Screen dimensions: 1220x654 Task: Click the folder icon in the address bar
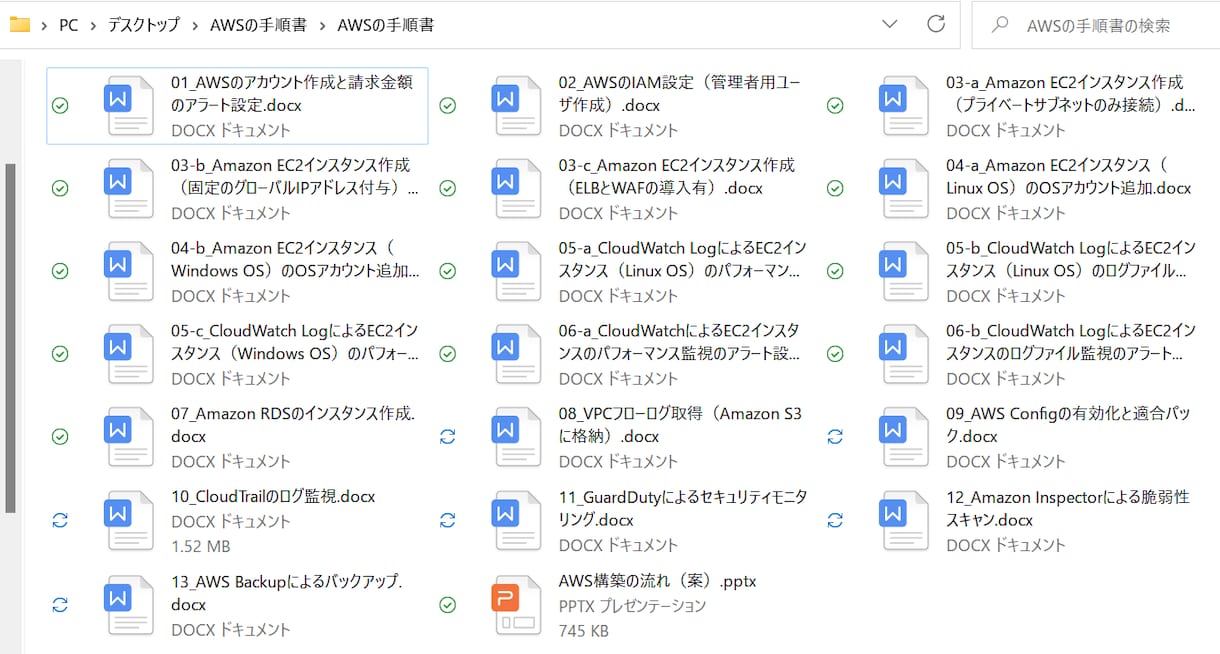[x=19, y=24]
